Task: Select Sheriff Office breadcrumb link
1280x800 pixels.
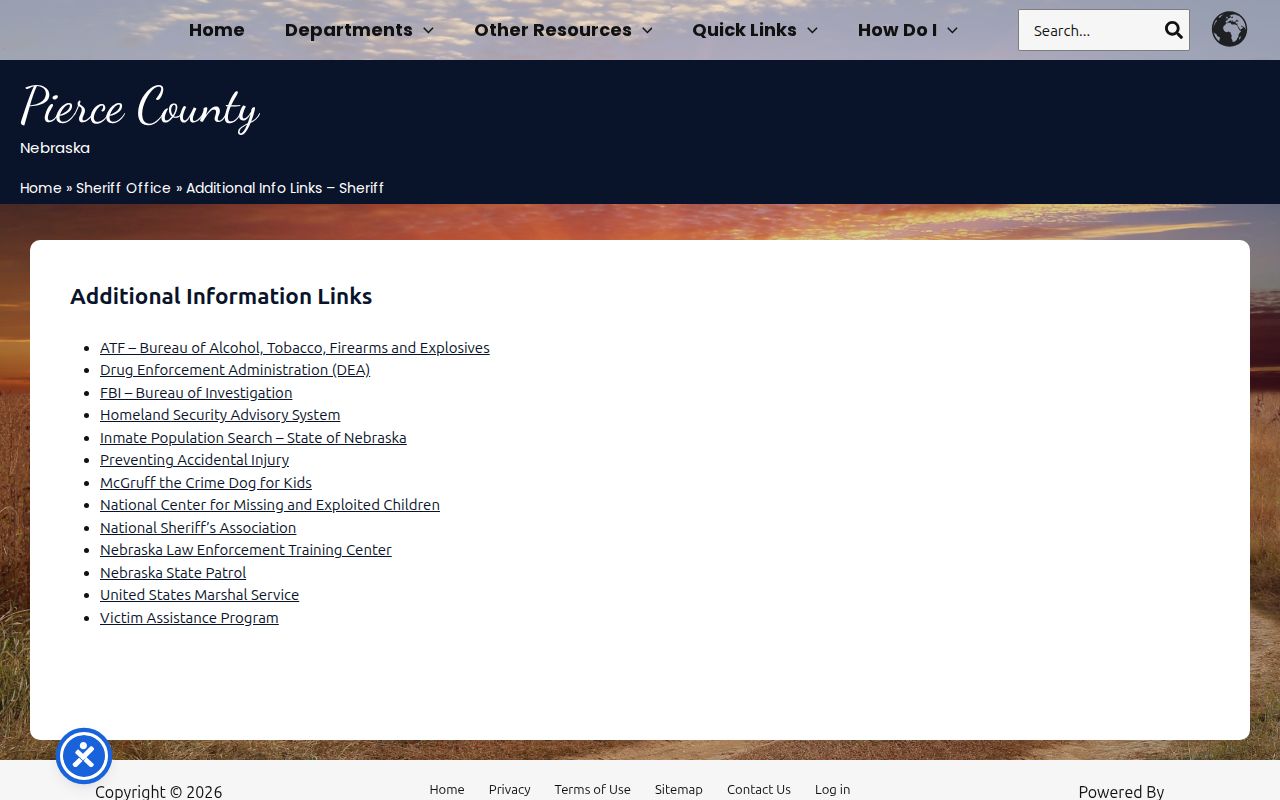Action: click(x=123, y=188)
